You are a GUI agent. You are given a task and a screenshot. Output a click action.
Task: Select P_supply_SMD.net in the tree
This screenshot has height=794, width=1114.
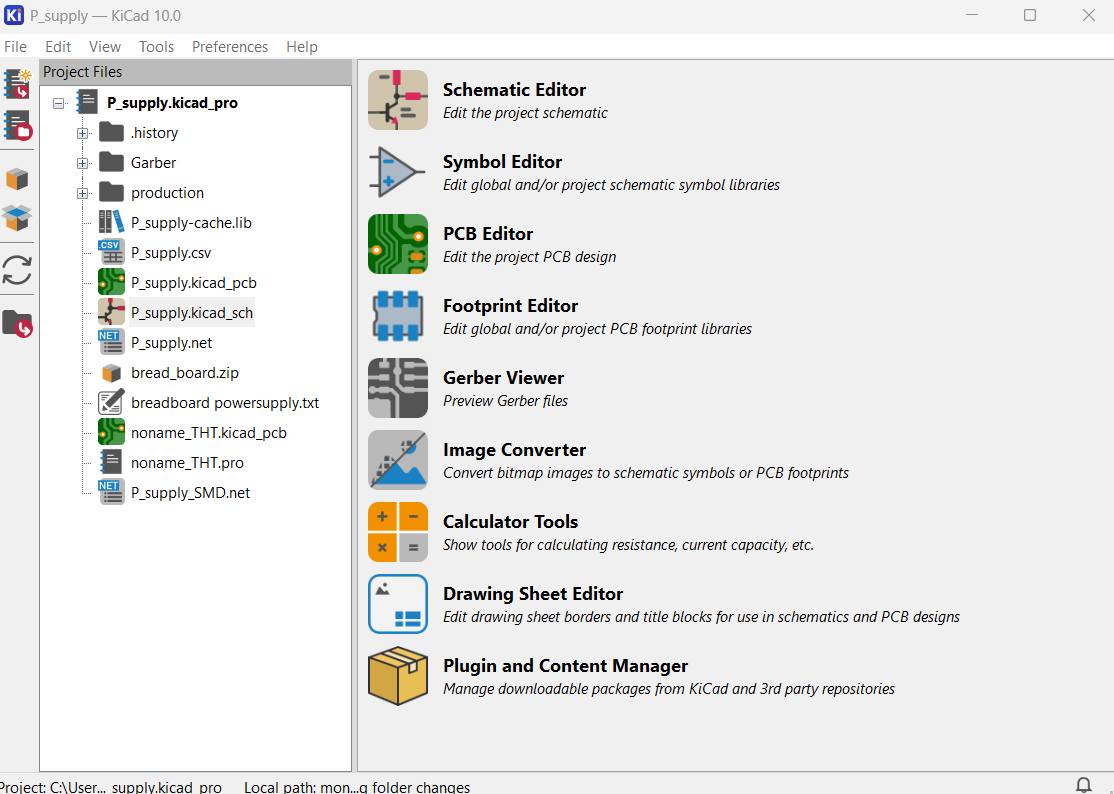[x=190, y=493]
